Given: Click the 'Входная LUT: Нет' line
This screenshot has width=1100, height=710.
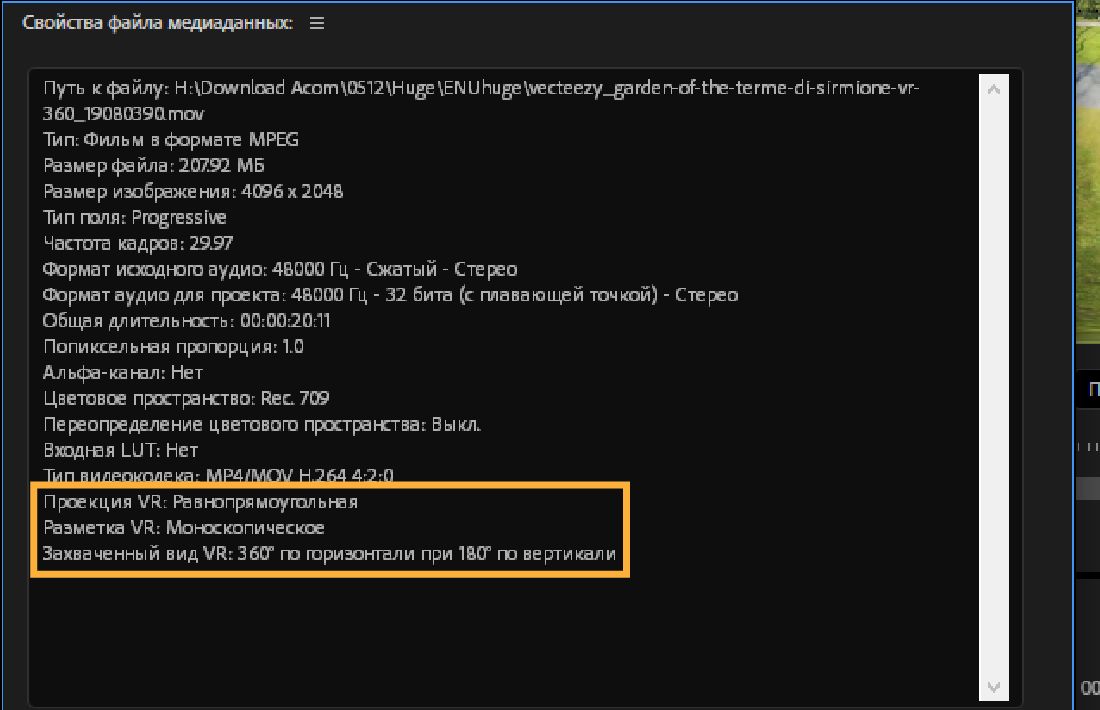Looking at the screenshot, I should [121, 450].
